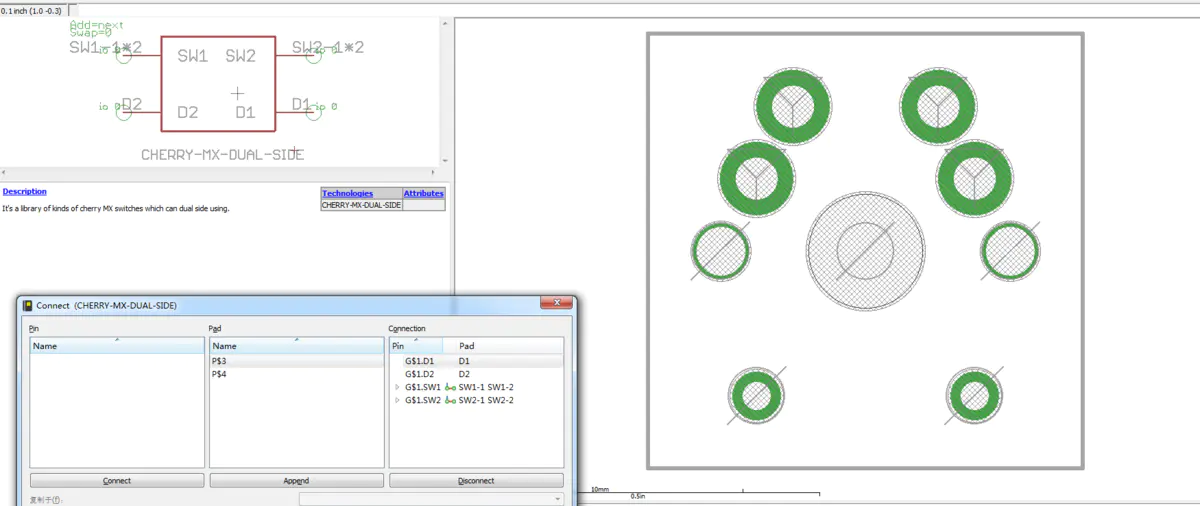Click the Disconnect button

(476, 480)
